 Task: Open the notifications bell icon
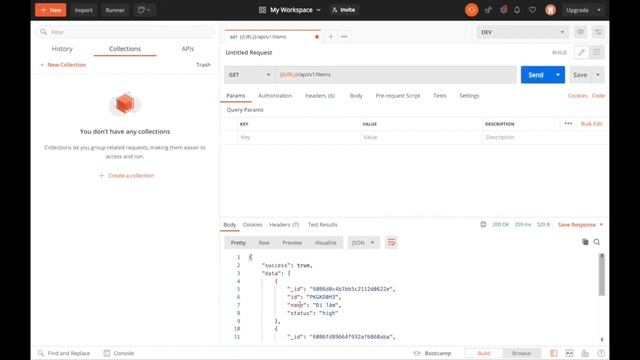point(517,10)
